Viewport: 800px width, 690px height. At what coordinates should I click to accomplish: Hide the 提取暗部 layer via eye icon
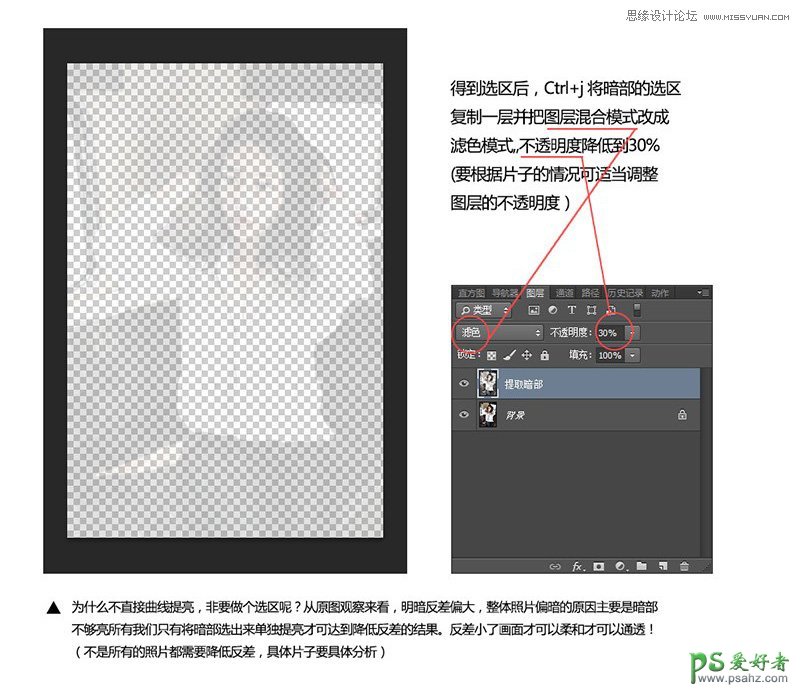pyautogui.click(x=463, y=384)
